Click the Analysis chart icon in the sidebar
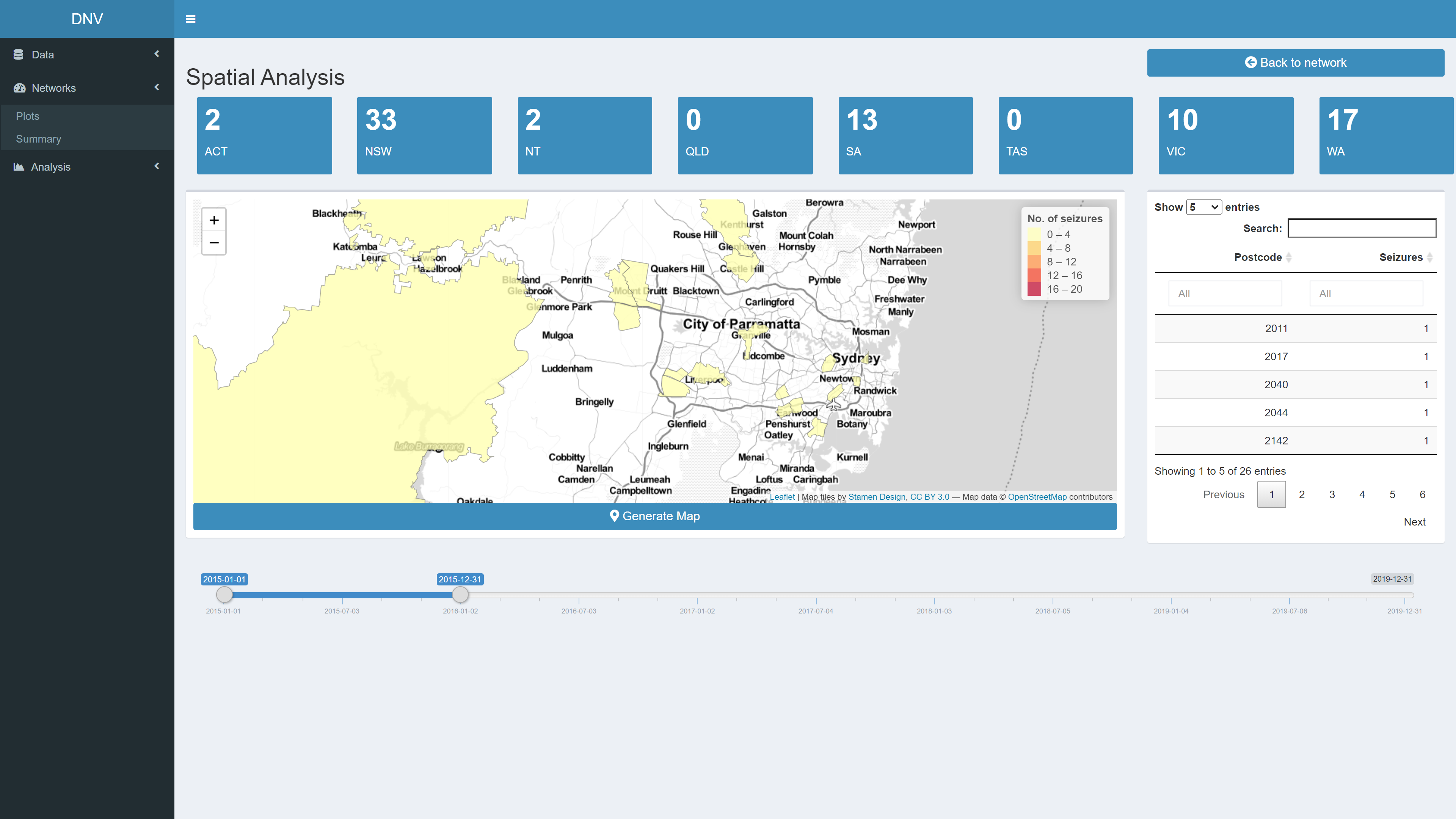Image resolution: width=1456 pixels, height=819 pixels. [x=19, y=167]
